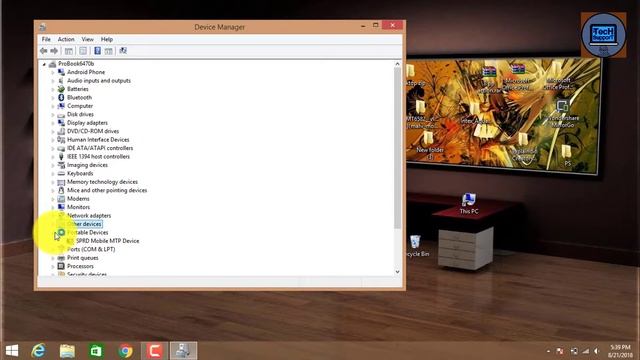This screenshot has height=360, width=640.
Task: Toggle the console tree toolbar icon
Action: 69,51
